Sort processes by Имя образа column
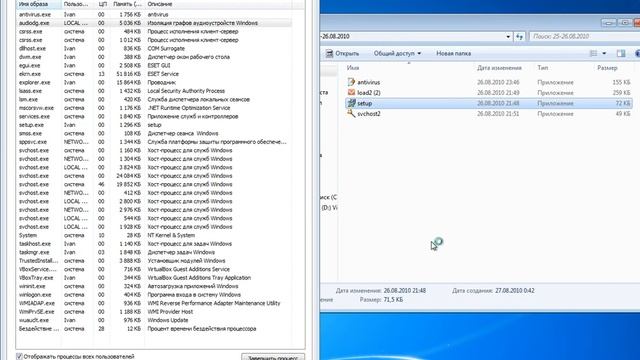The height and width of the screenshot is (360, 640). 39,4
